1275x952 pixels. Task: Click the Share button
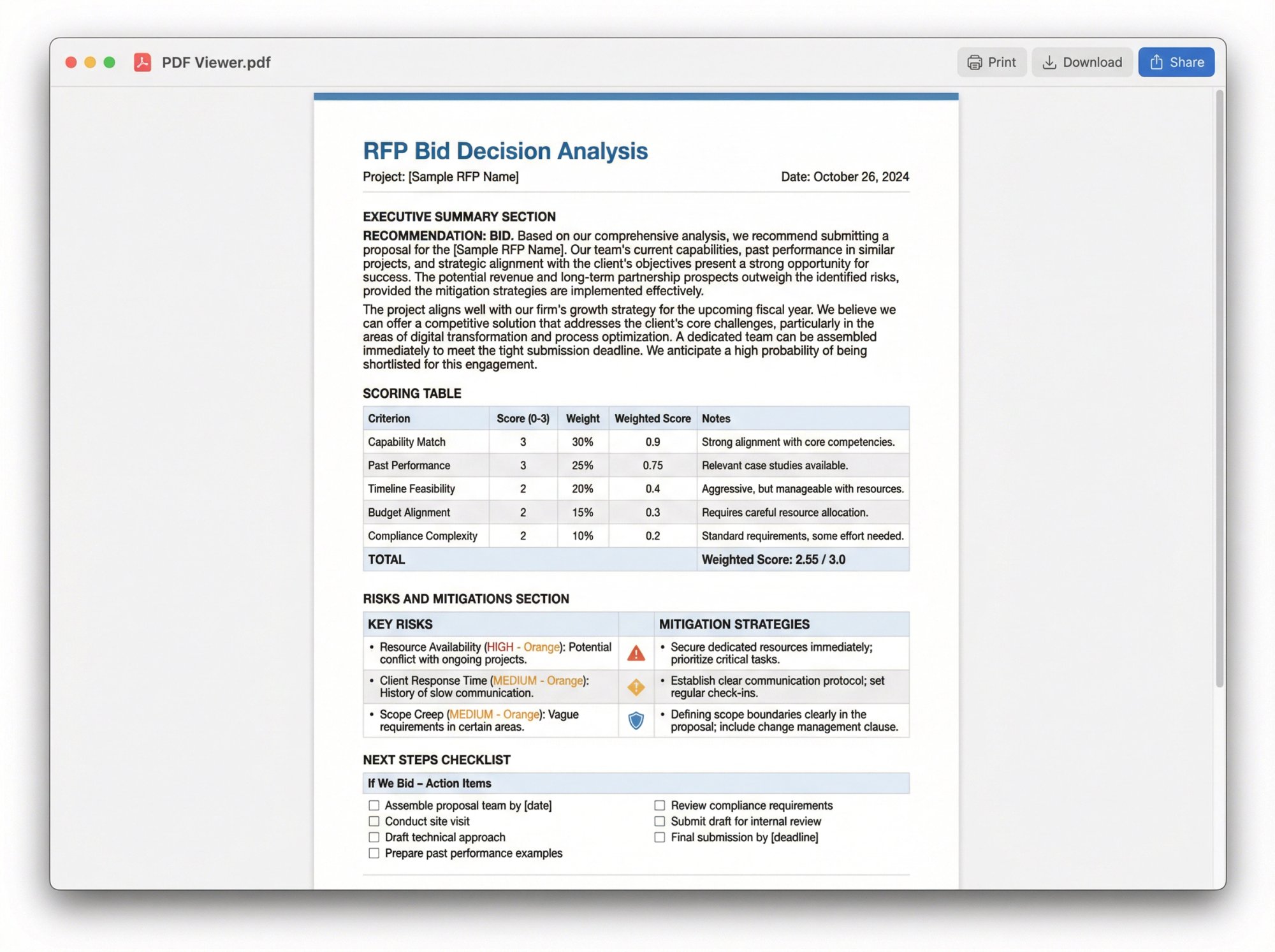pyautogui.click(x=1176, y=62)
